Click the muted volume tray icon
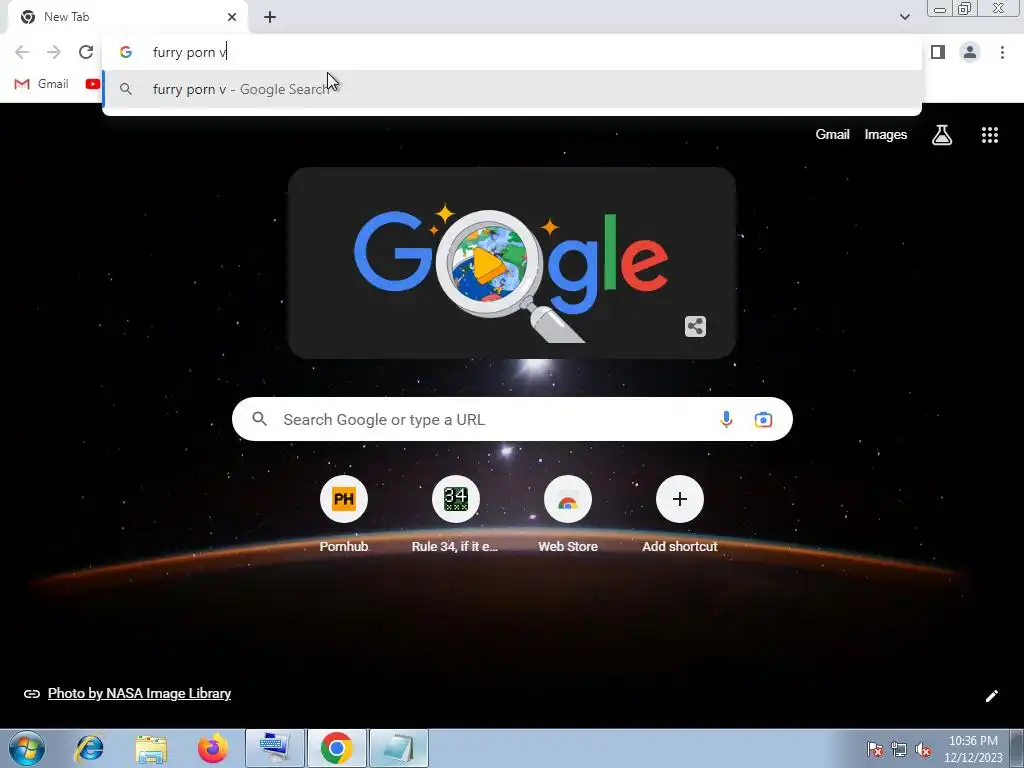The image size is (1024, 768). pyautogui.click(x=923, y=749)
